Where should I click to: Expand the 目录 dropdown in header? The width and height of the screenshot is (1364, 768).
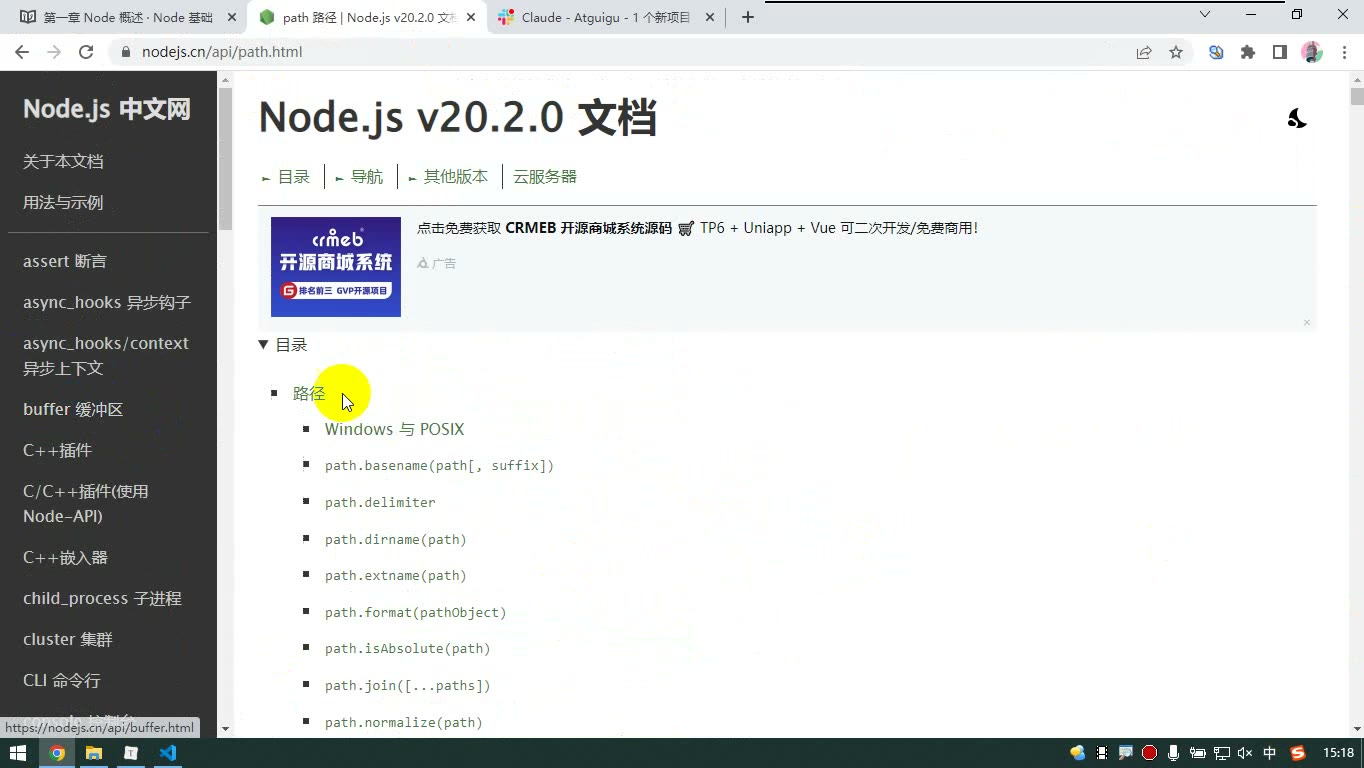[286, 177]
